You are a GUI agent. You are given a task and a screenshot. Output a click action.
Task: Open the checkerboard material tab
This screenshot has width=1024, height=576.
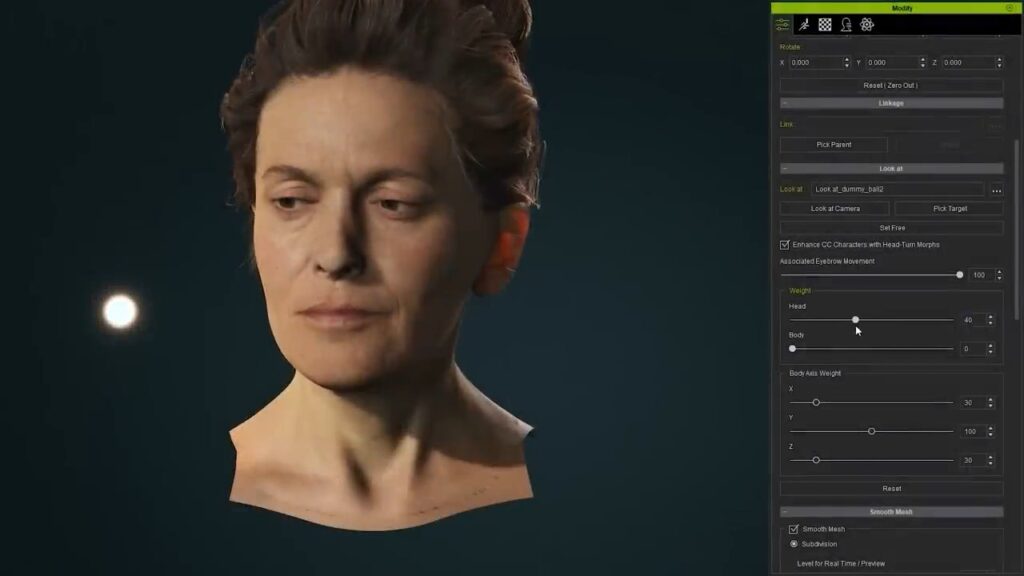[x=825, y=24]
